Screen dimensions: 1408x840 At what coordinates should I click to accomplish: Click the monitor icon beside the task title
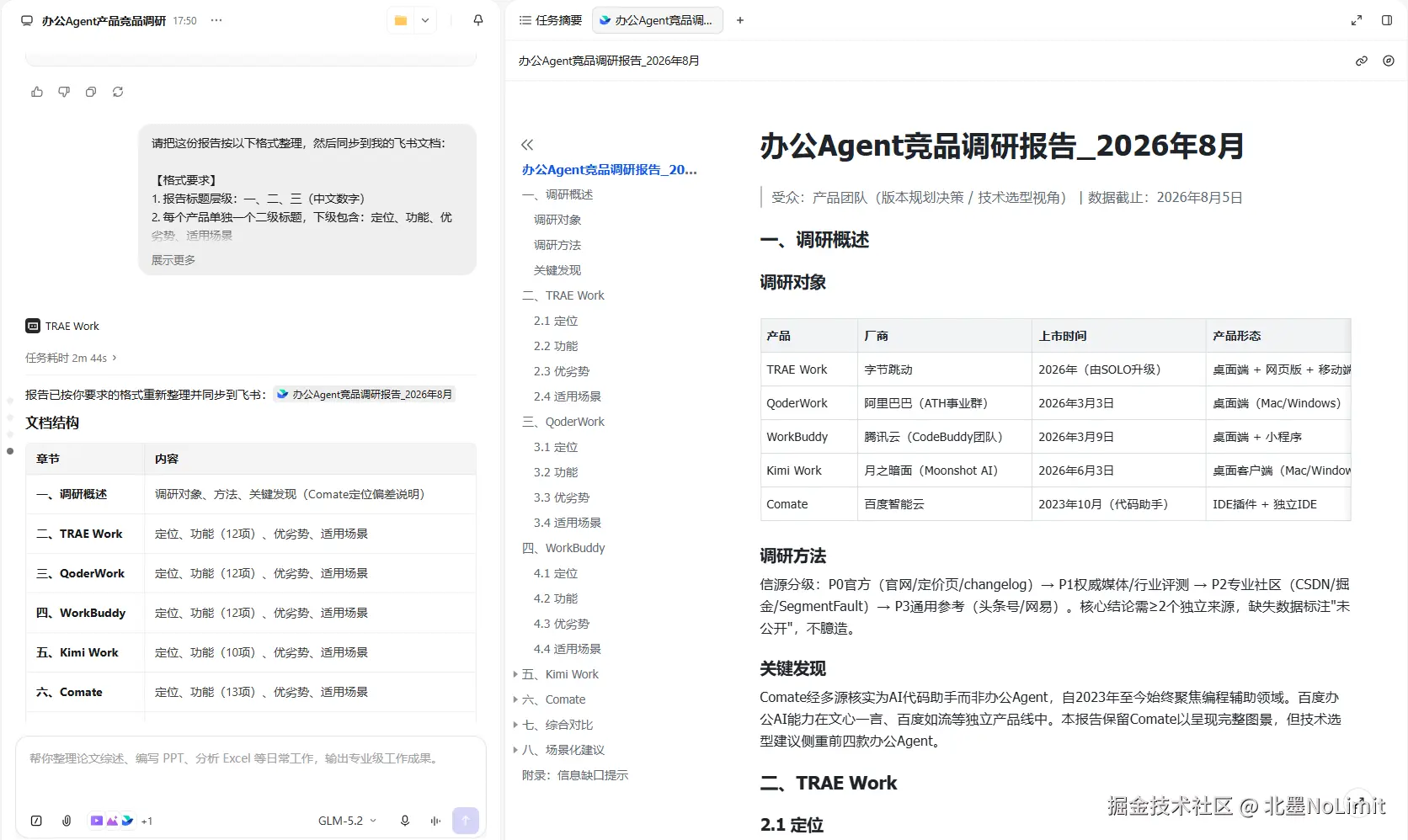[27, 21]
